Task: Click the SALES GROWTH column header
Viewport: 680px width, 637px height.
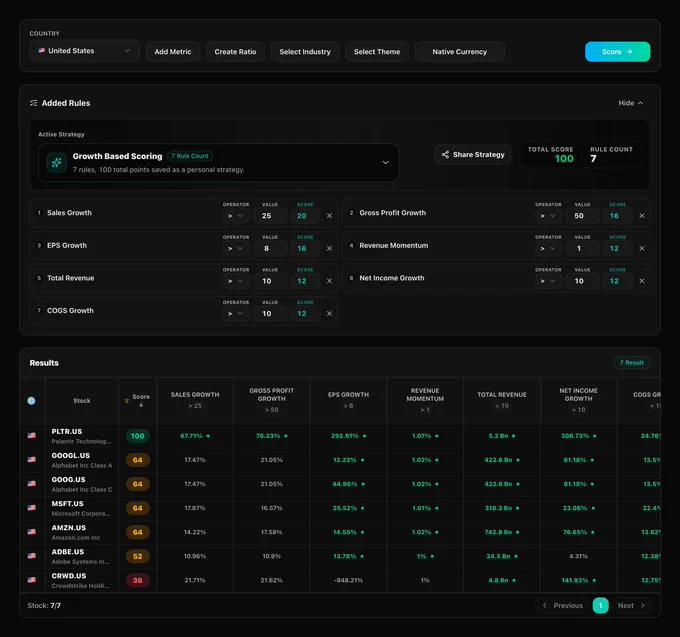Action: pyautogui.click(x=195, y=400)
